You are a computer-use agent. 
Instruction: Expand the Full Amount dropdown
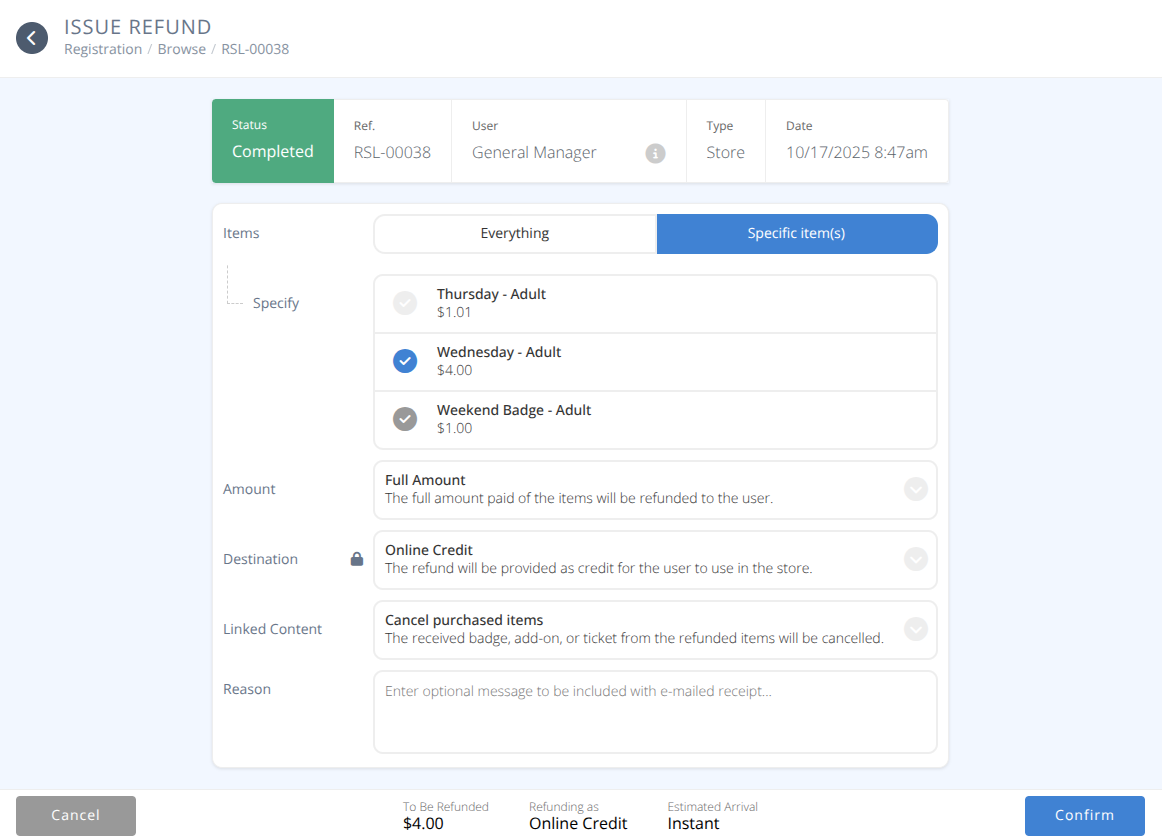point(915,489)
